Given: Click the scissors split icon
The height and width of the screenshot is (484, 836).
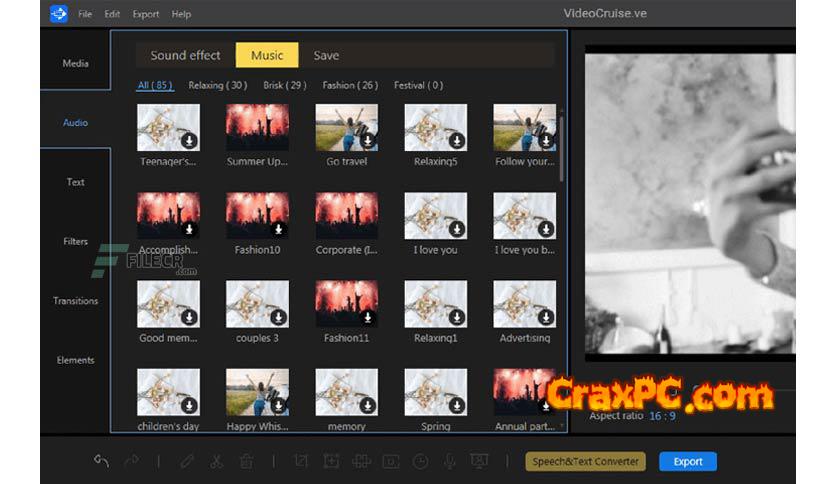Looking at the screenshot, I should pos(216,461).
